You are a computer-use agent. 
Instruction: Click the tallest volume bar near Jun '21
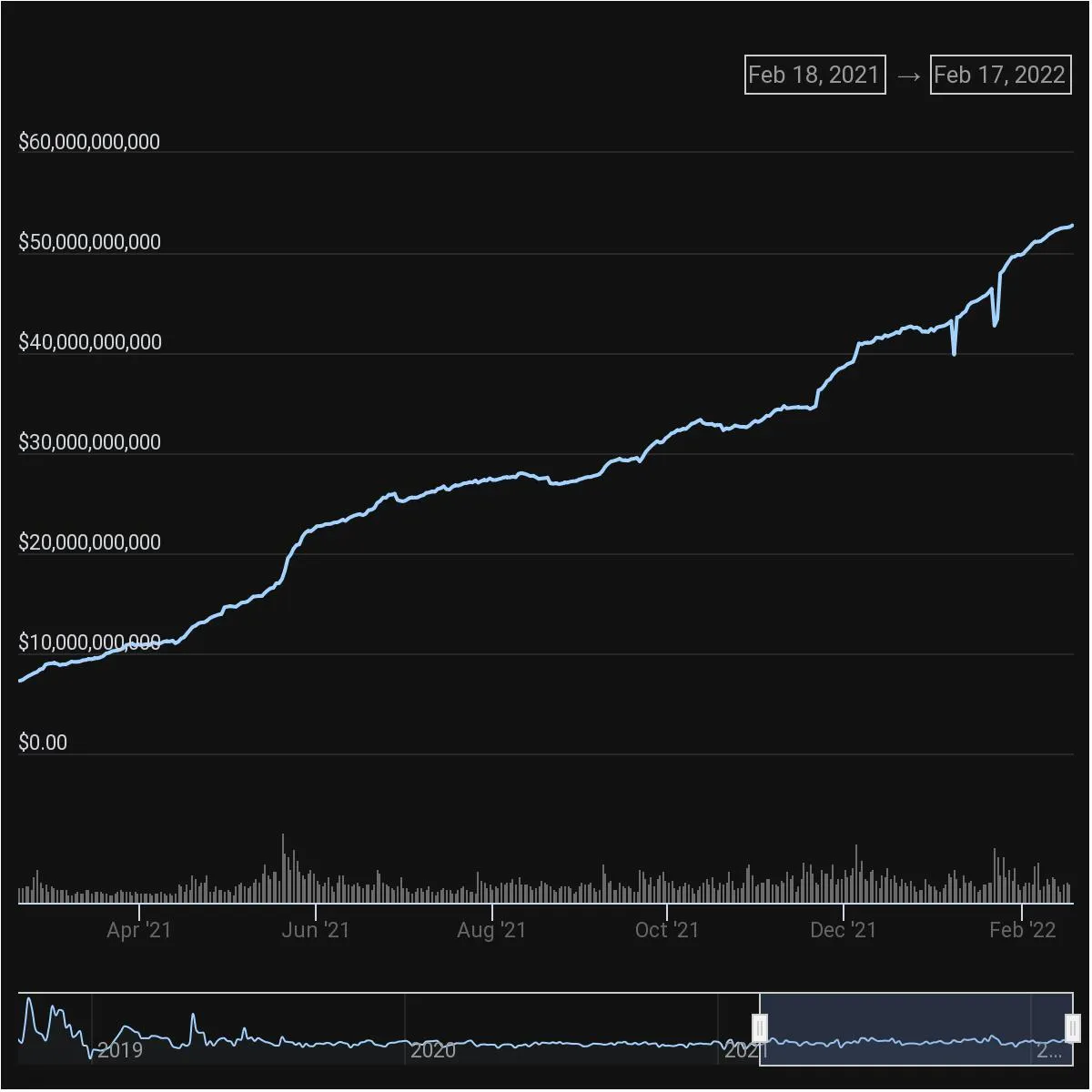tap(284, 864)
